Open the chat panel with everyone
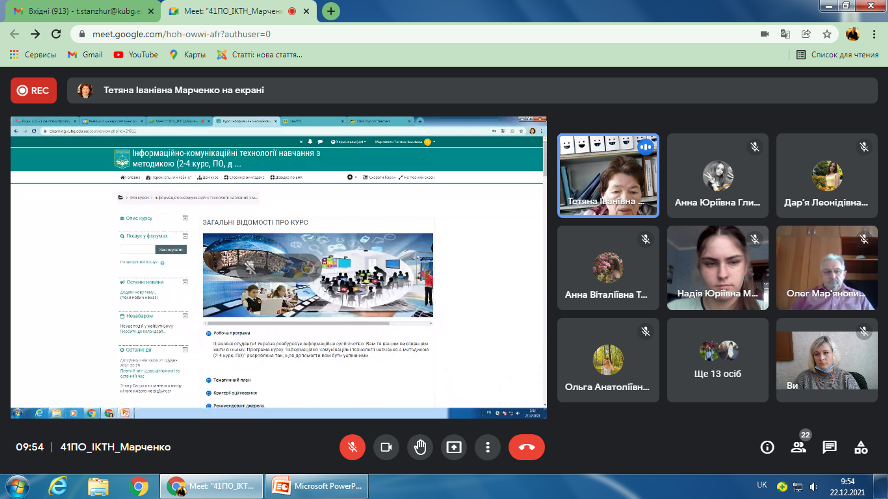This screenshot has width=888, height=499. (829, 447)
